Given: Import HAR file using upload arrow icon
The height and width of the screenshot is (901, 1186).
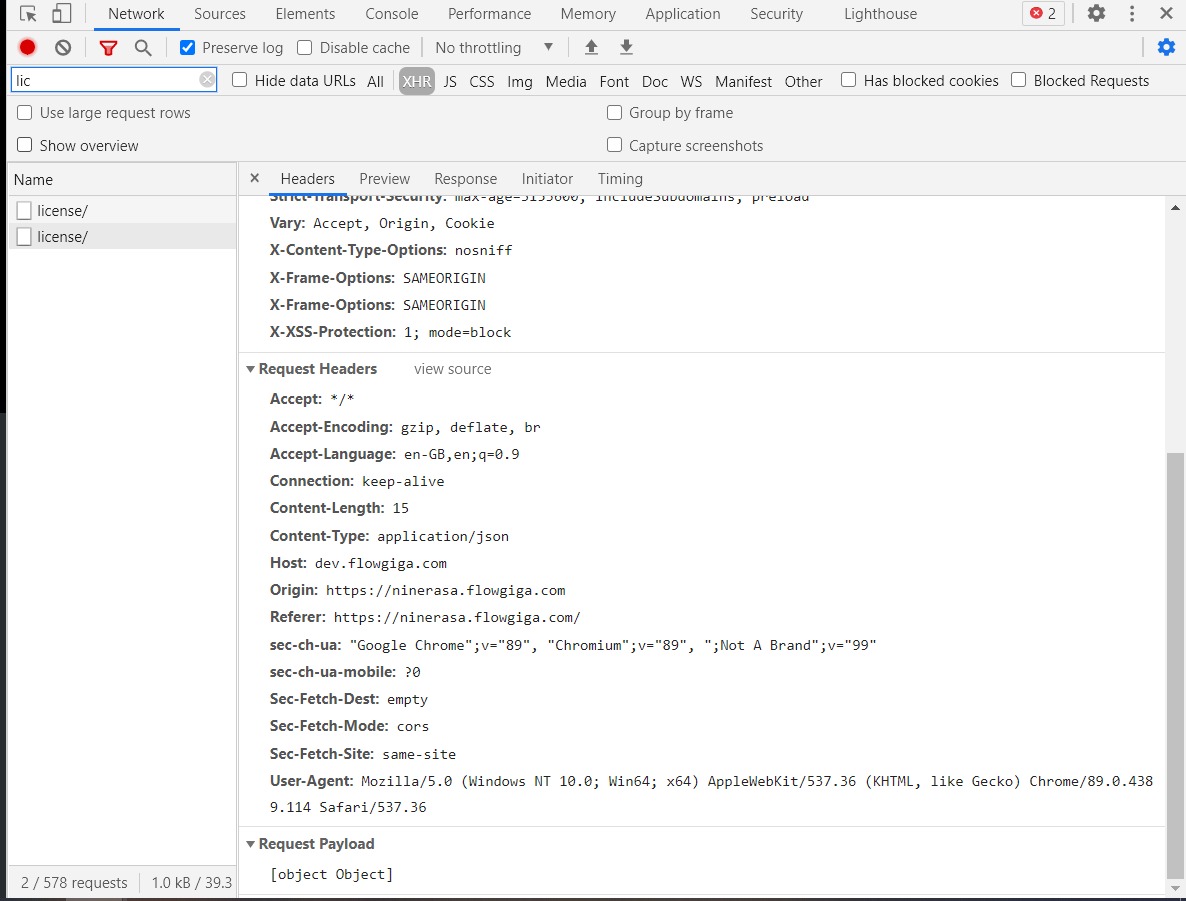Looking at the screenshot, I should pyautogui.click(x=591, y=47).
